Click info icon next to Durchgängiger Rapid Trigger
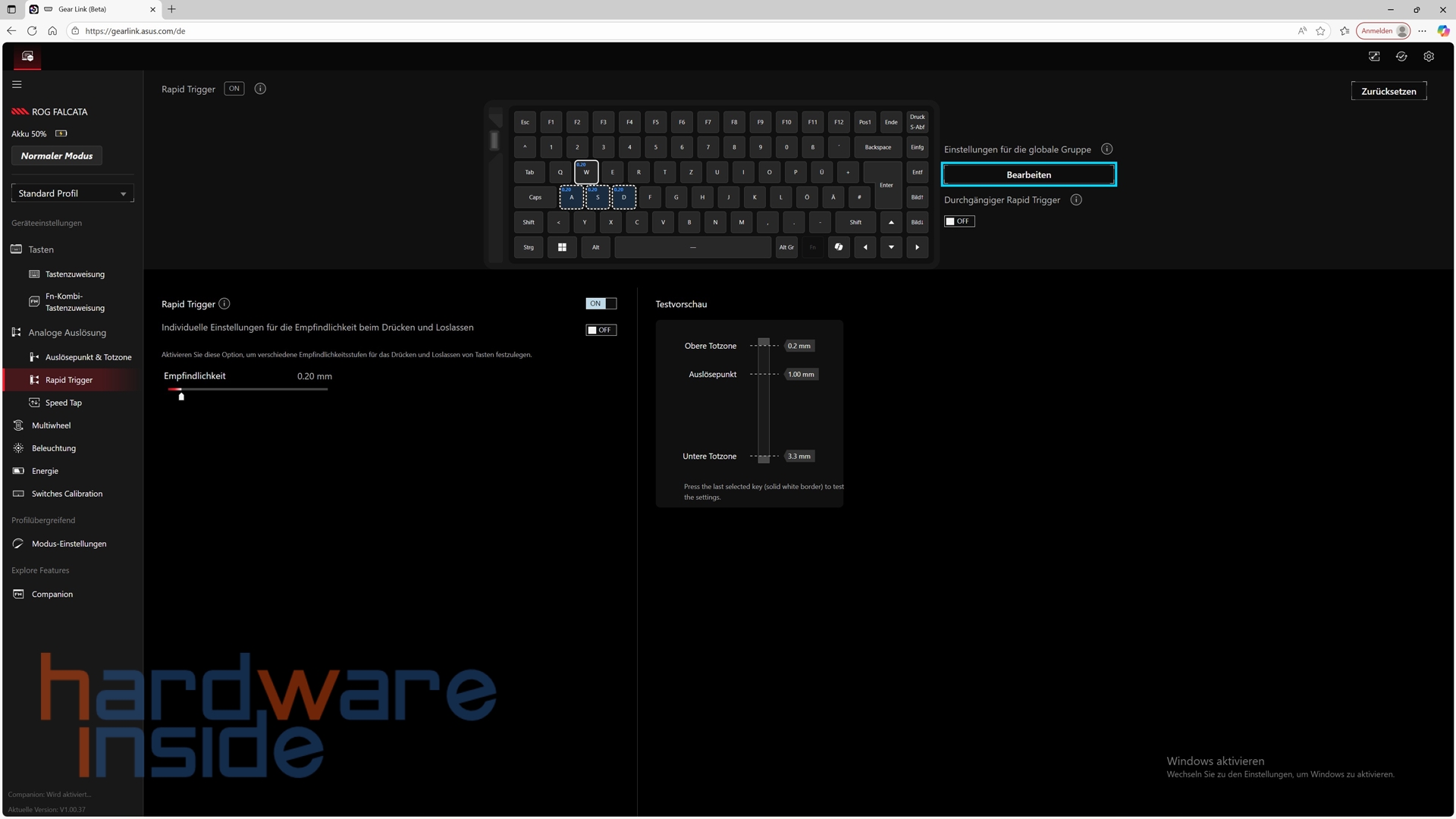Image resolution: width=1456 pixels, height=819 pixels. click(1076, 200)
